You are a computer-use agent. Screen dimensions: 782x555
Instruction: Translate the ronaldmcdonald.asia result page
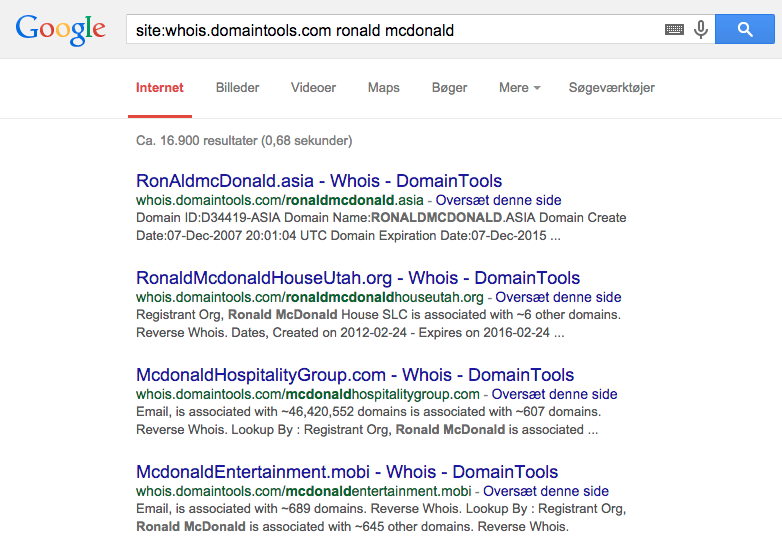(498, 200)
